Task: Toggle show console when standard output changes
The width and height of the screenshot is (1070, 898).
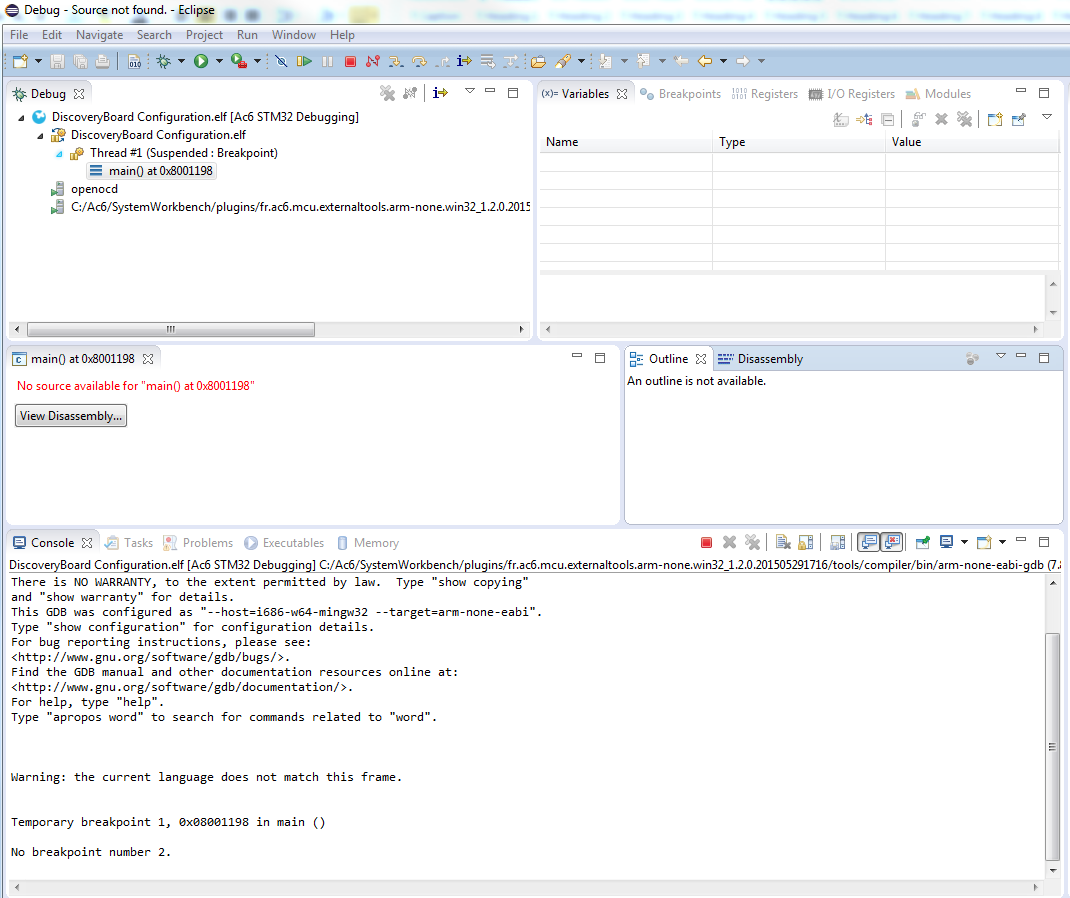Action: pos(868,542)
